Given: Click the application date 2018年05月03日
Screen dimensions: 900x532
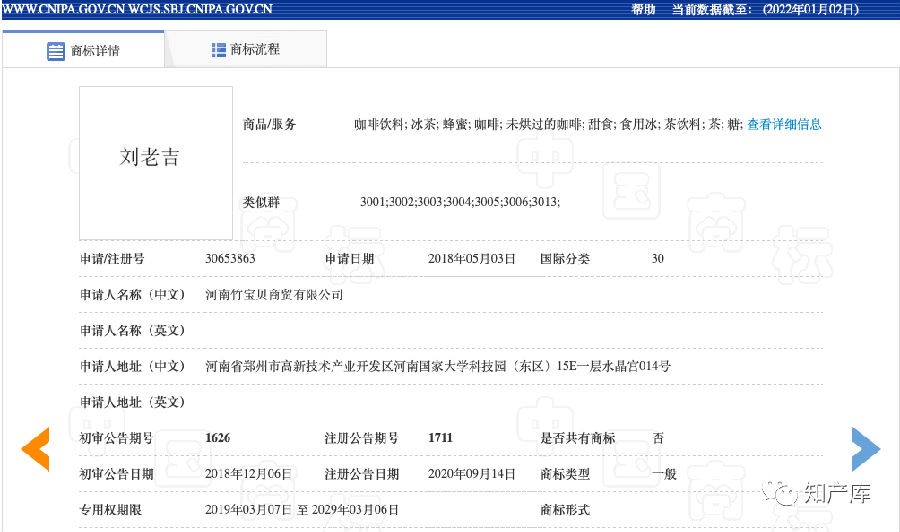Looking at the screenshot, I should click(471, 259).
